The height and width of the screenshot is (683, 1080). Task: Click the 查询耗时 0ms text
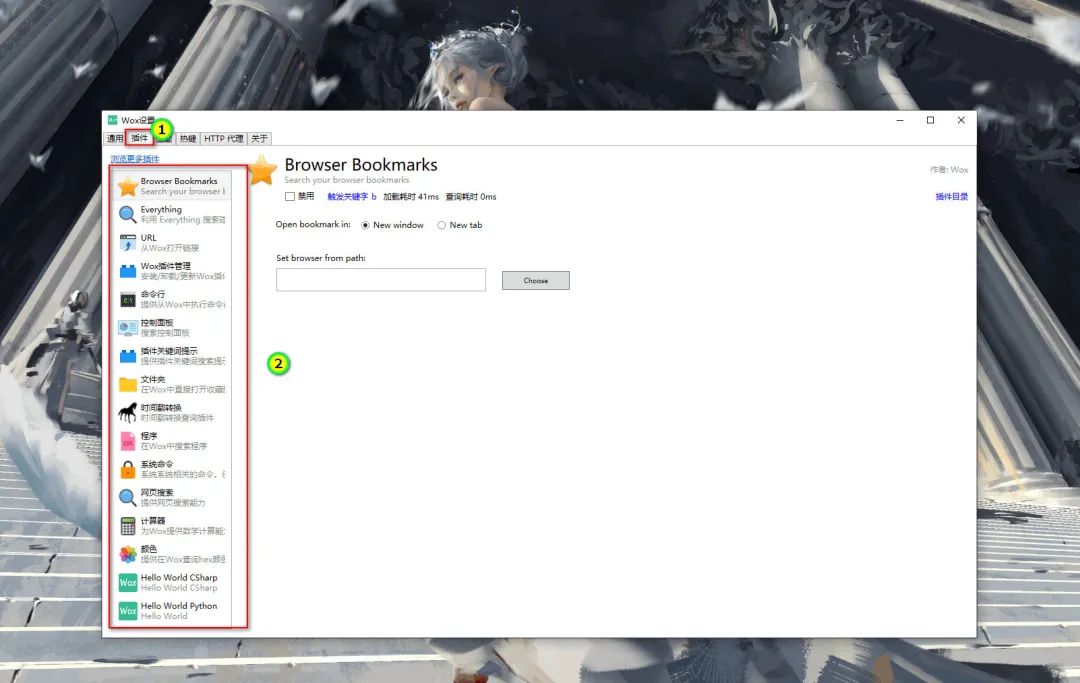[x=470, y=196]
